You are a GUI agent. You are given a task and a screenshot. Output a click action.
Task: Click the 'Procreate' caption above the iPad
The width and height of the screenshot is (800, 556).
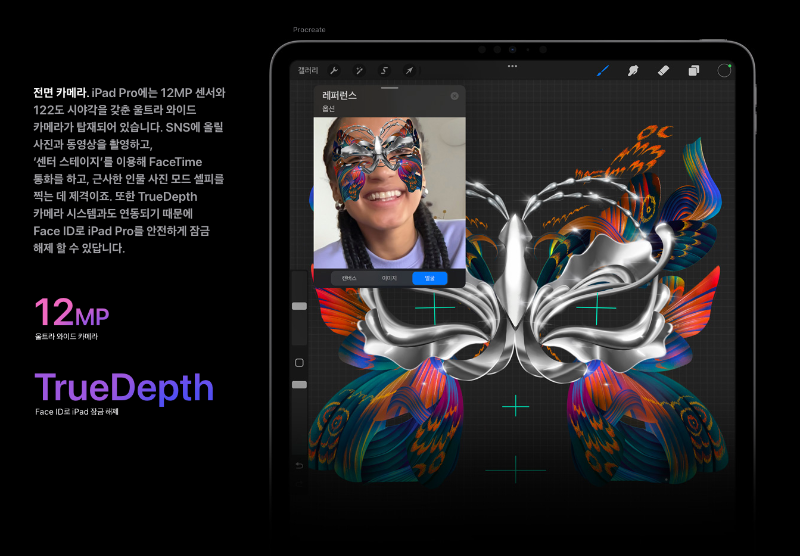coord(309,30)
